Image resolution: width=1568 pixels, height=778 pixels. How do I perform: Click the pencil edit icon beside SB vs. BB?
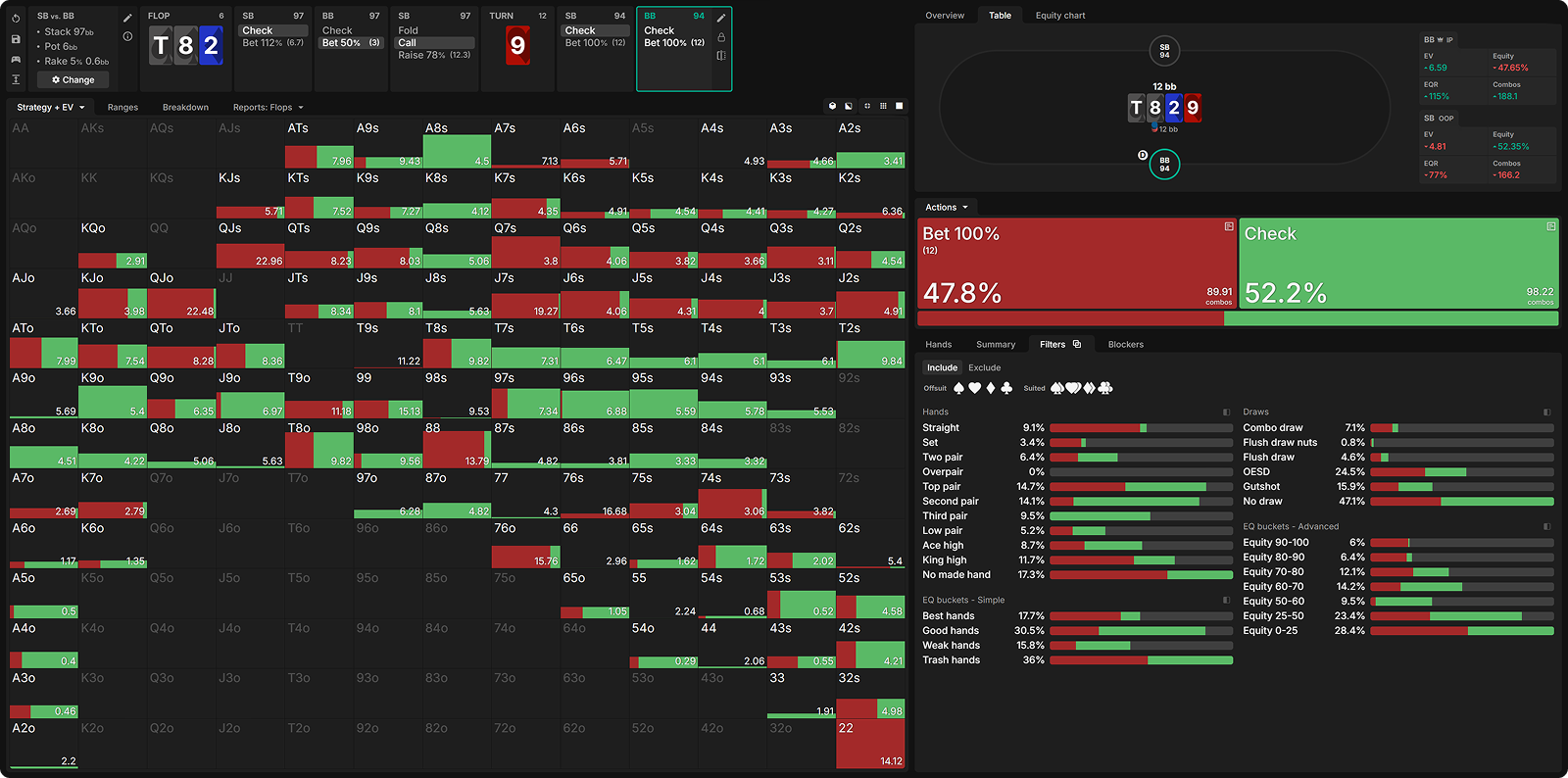coord(127,18)
